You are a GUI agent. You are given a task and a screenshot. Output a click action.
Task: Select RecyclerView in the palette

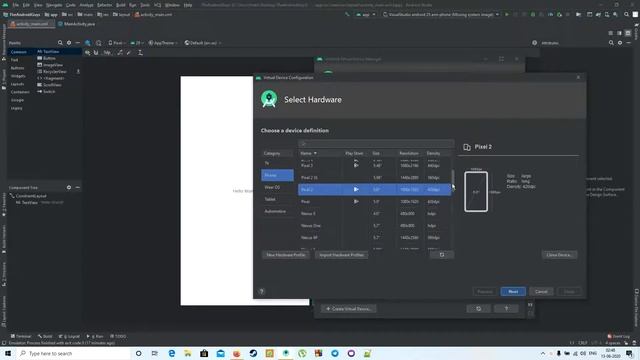52,71
